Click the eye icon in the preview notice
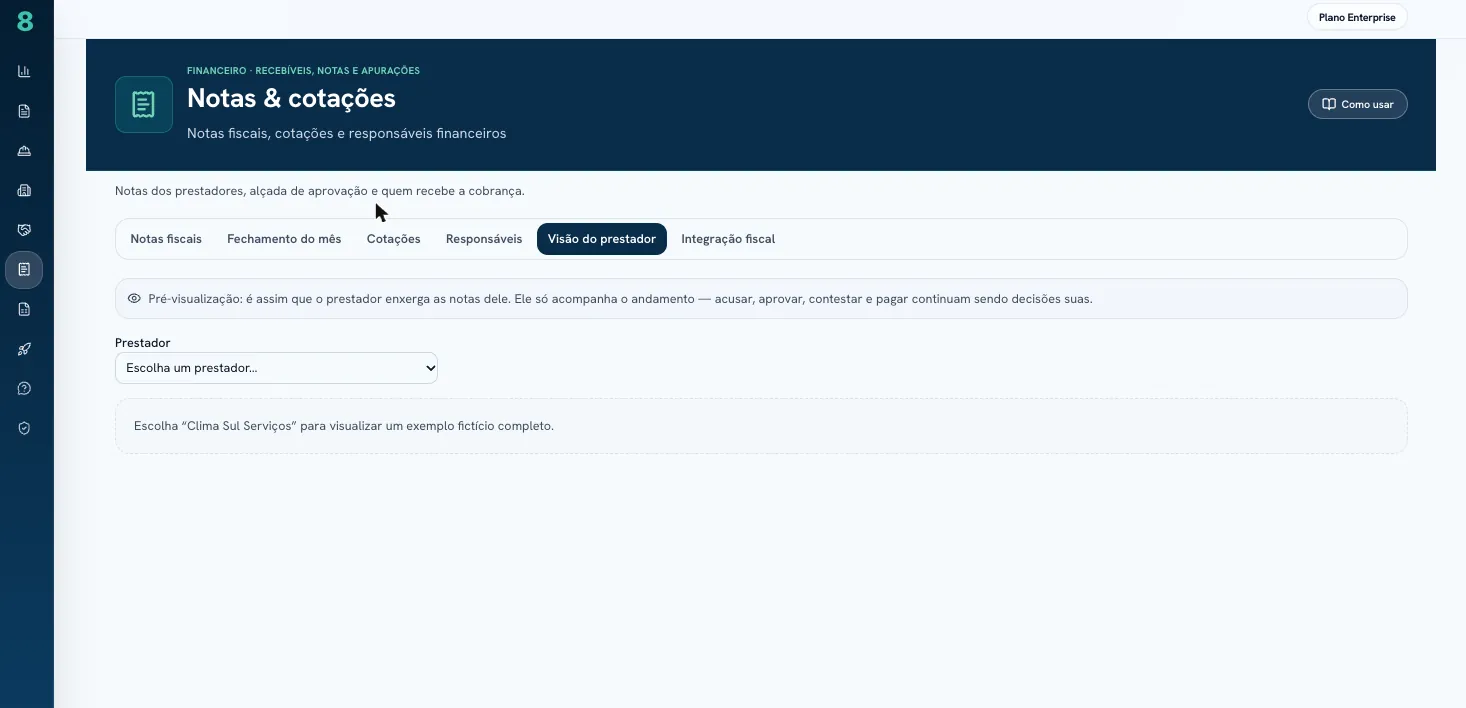 [x=134, y=298]
